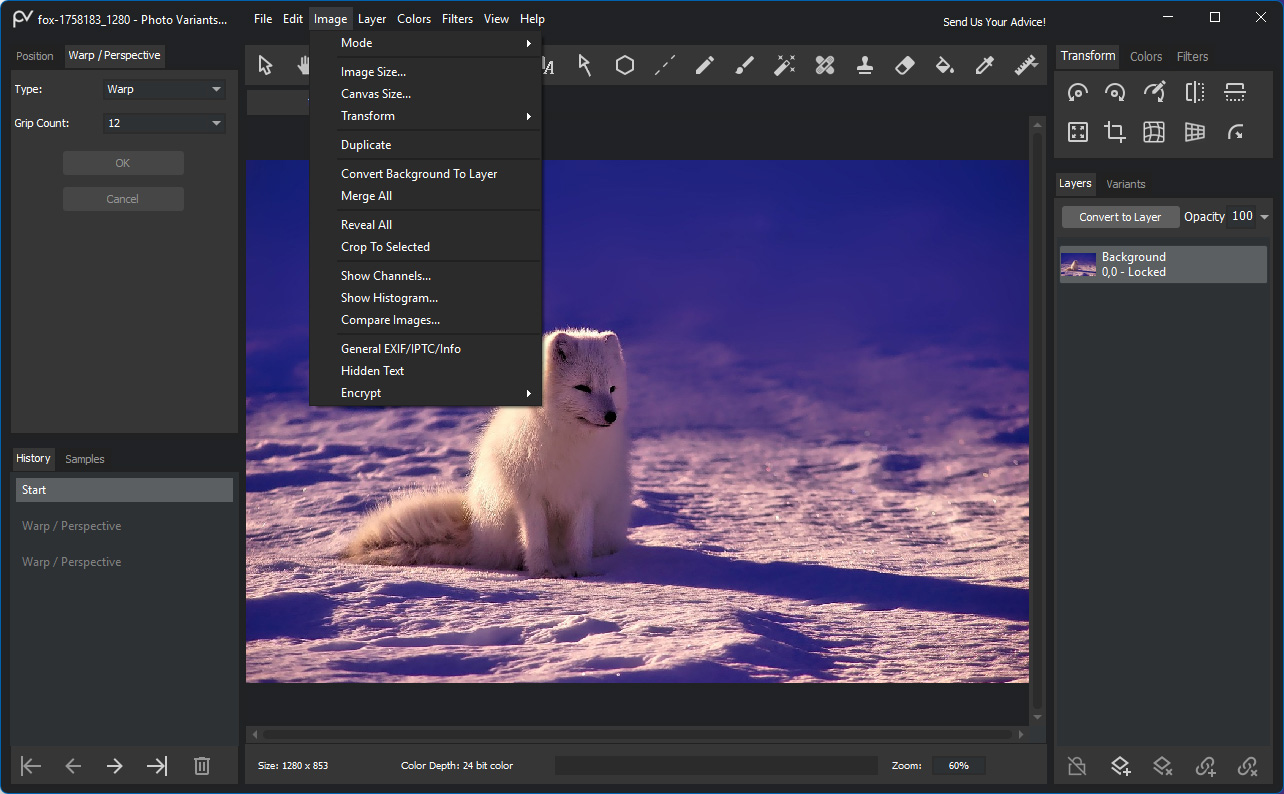1284x794 pixels.
Task: Pick the Eyedropper color picker tool
Action: [985, 65]
